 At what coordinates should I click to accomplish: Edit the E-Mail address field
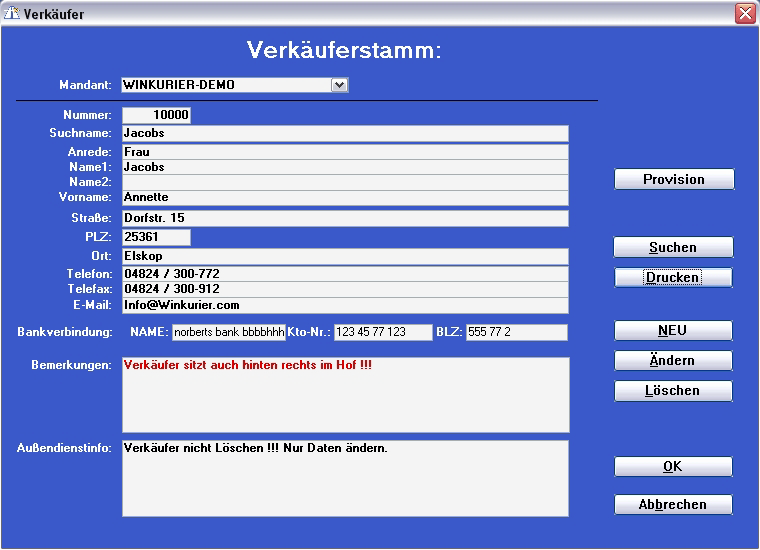pos(344,305)
